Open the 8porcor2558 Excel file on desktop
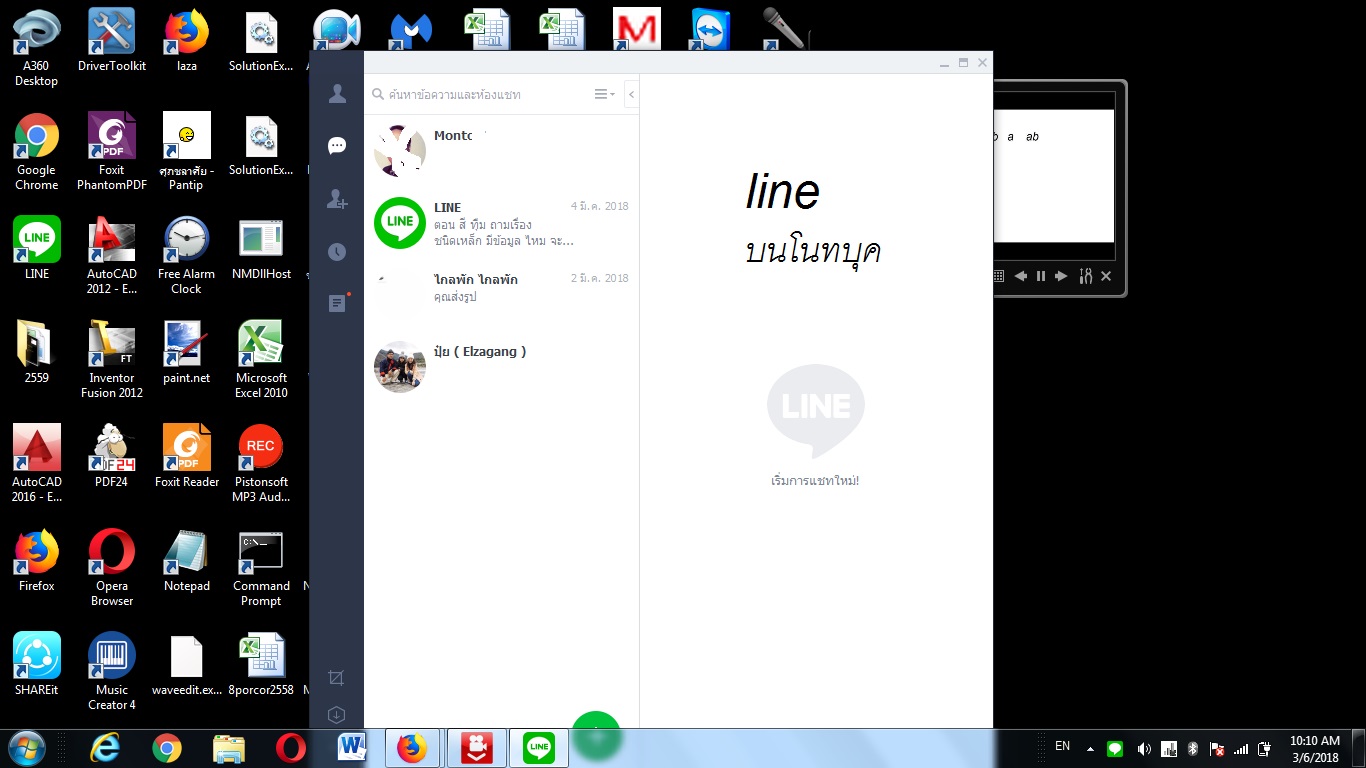This screenshot has height=768, width=1366. click(x=261, y=664)
